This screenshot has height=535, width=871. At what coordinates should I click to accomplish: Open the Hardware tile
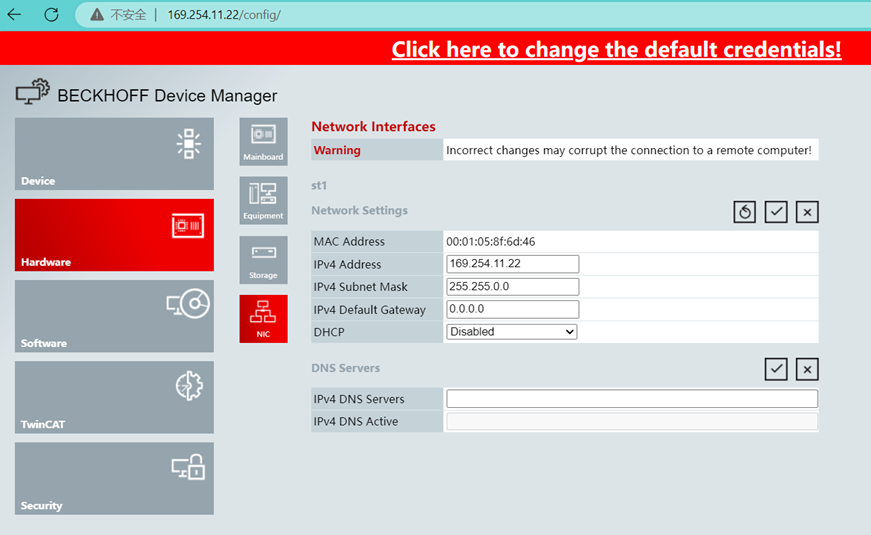pos(114,235)
